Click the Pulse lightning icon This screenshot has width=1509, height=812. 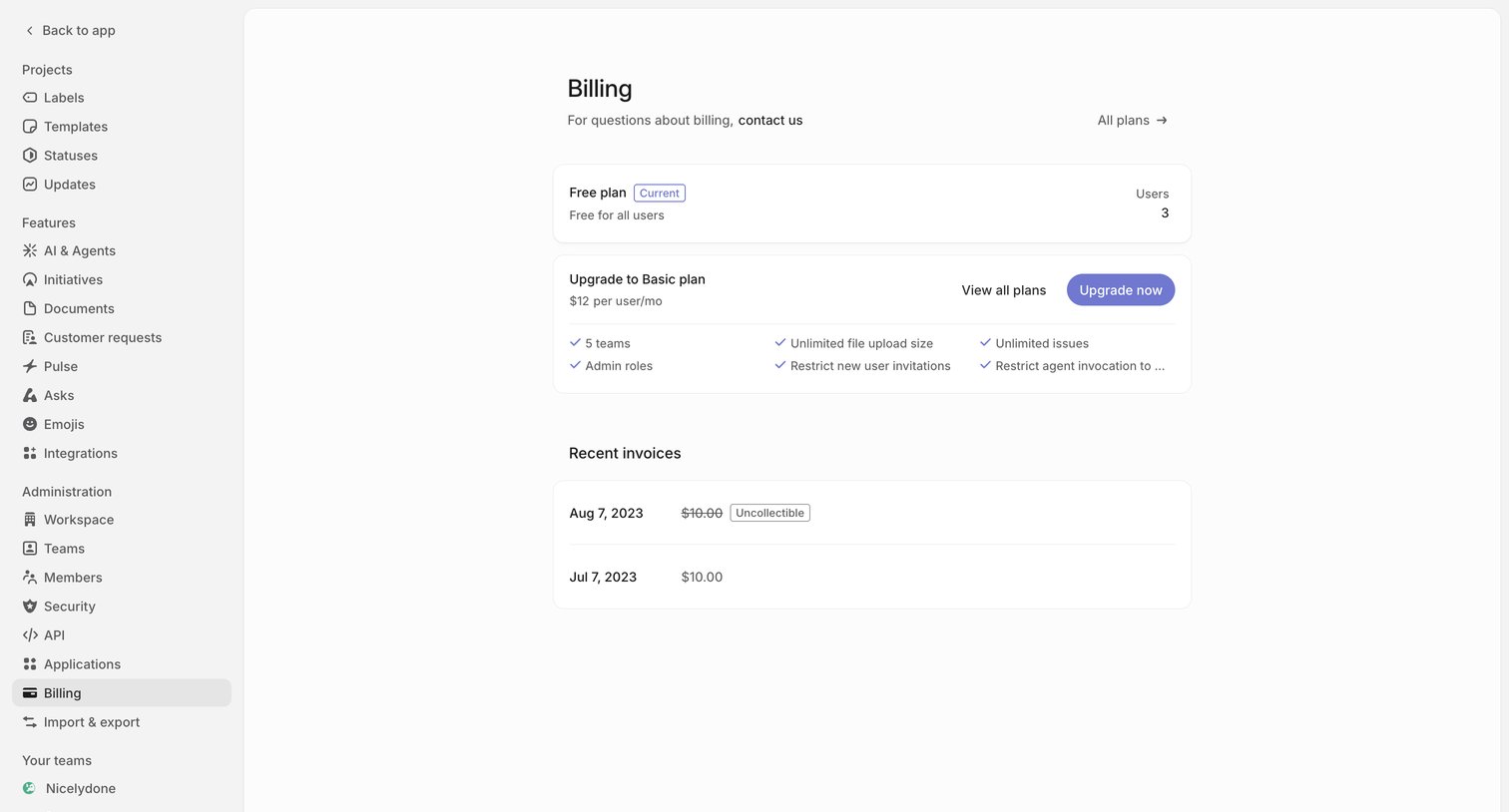pos(30,366)
